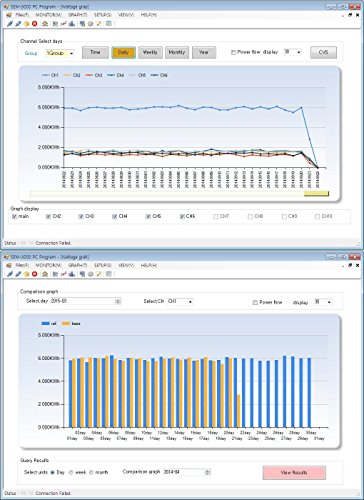The image size is (364, 500).
Task: Select the week units radio button
Action: click(x=71, y=473)
